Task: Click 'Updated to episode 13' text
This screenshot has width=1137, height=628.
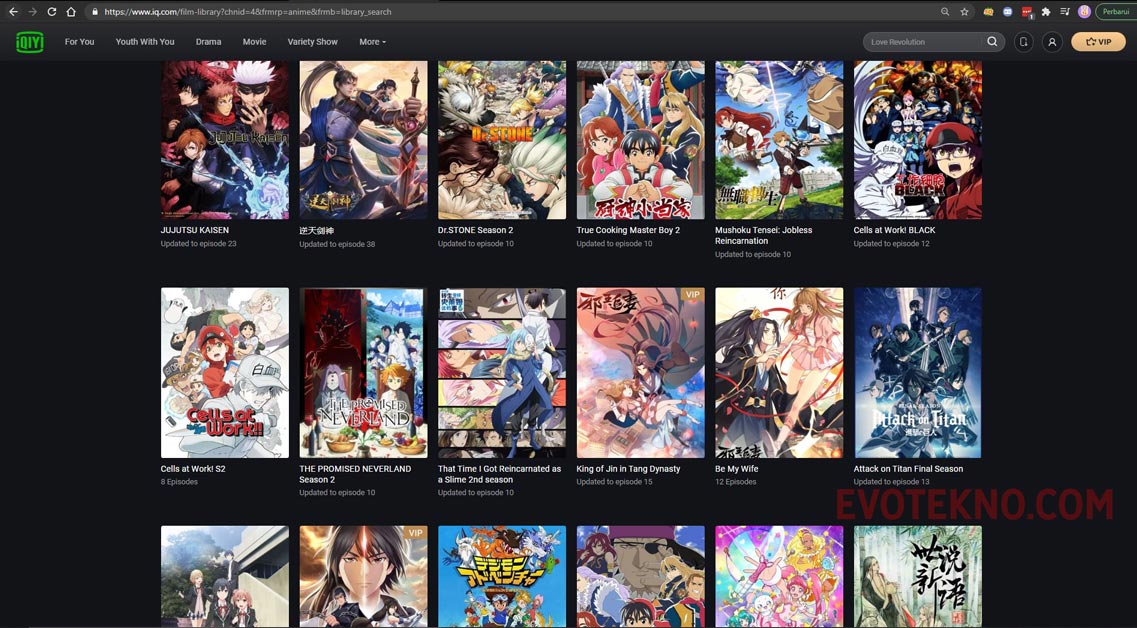Action: (891, 482)
